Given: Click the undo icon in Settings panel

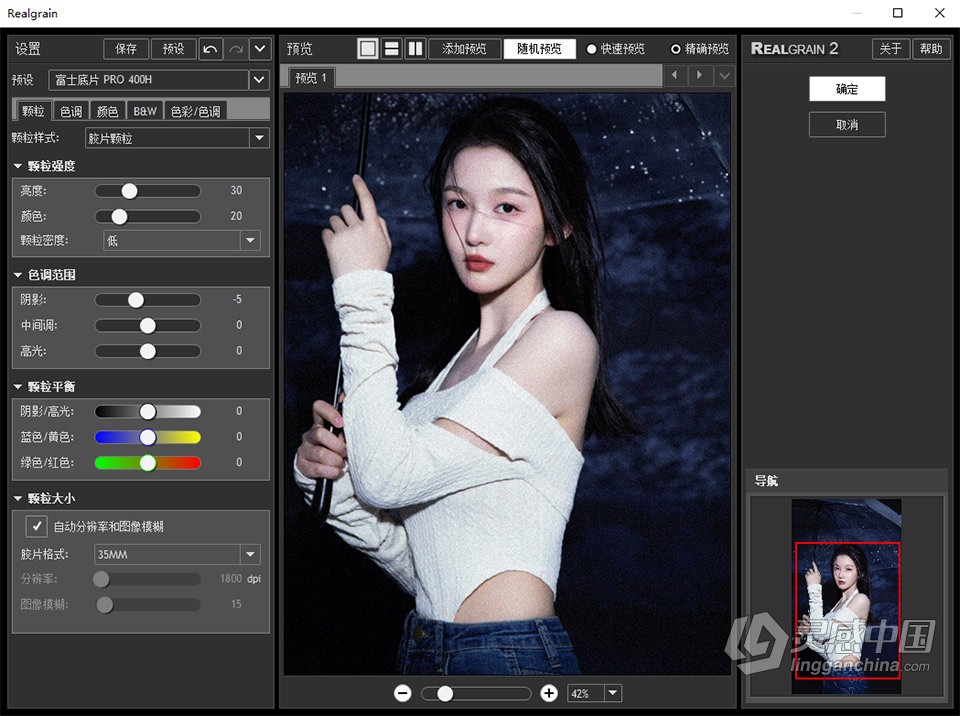Looking at the screenshot, I should tap(211, 48).
